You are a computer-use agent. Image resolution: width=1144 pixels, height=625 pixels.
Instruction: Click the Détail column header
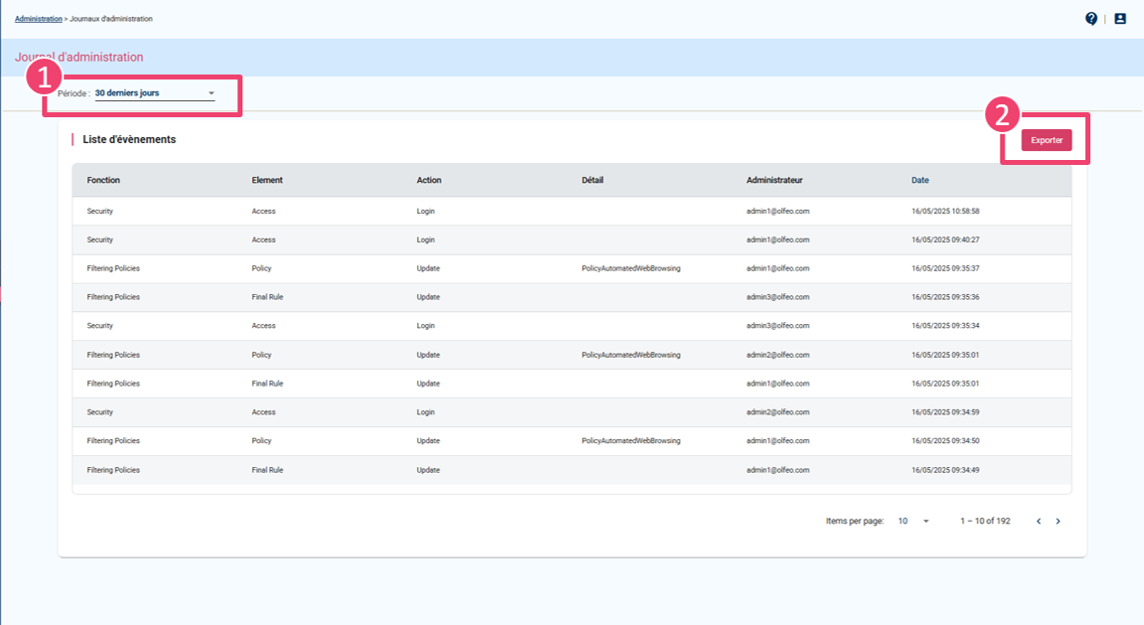(592, 180)
